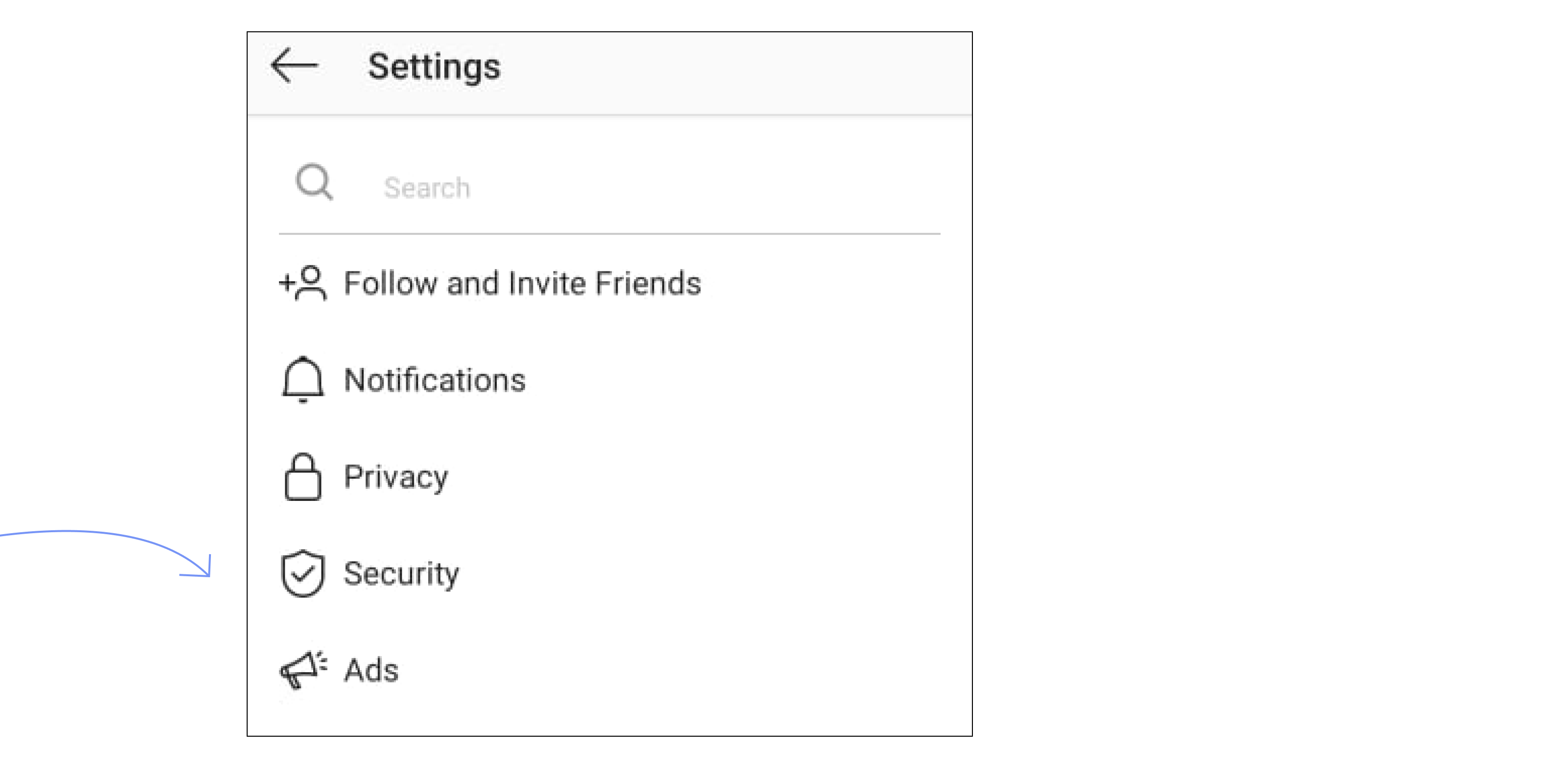Click the padlock icon beside Privacy

coord(302,476)
